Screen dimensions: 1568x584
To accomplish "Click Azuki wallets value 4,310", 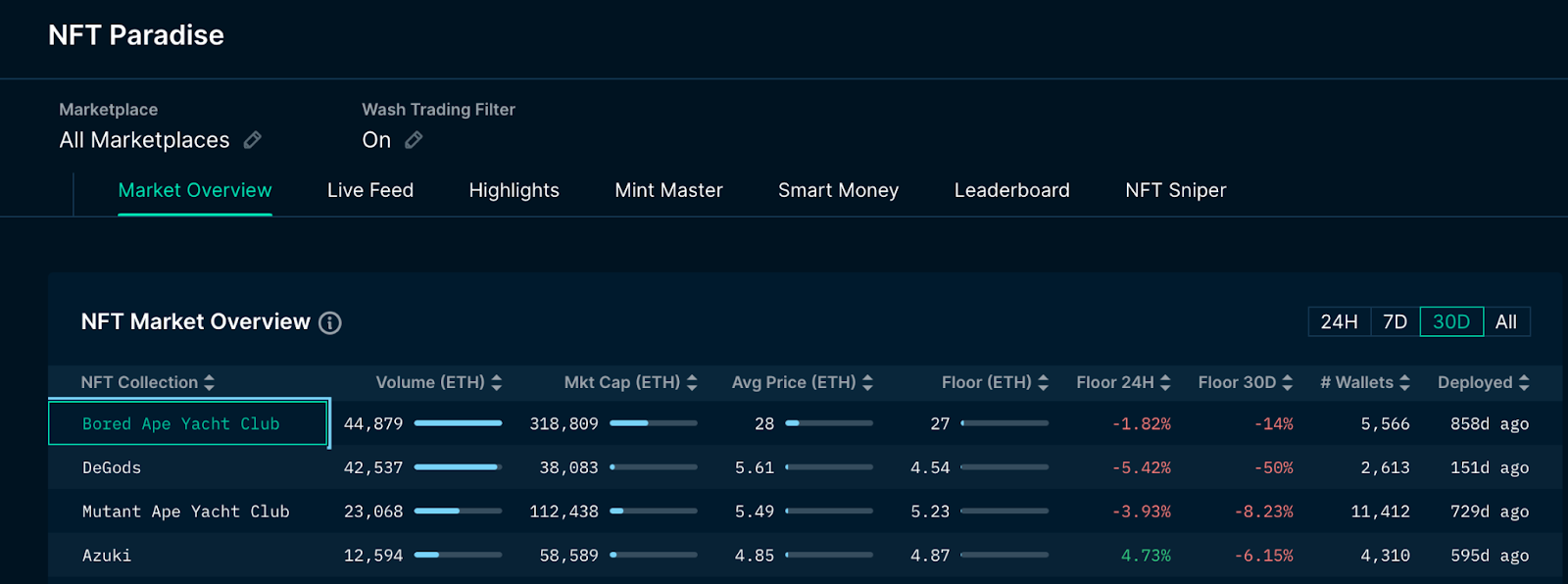I will (x=1385, y=556).
